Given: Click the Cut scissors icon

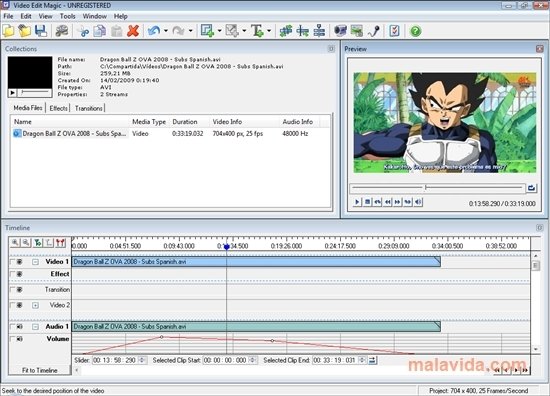Looking at the screenshot, I should point(84,31).
